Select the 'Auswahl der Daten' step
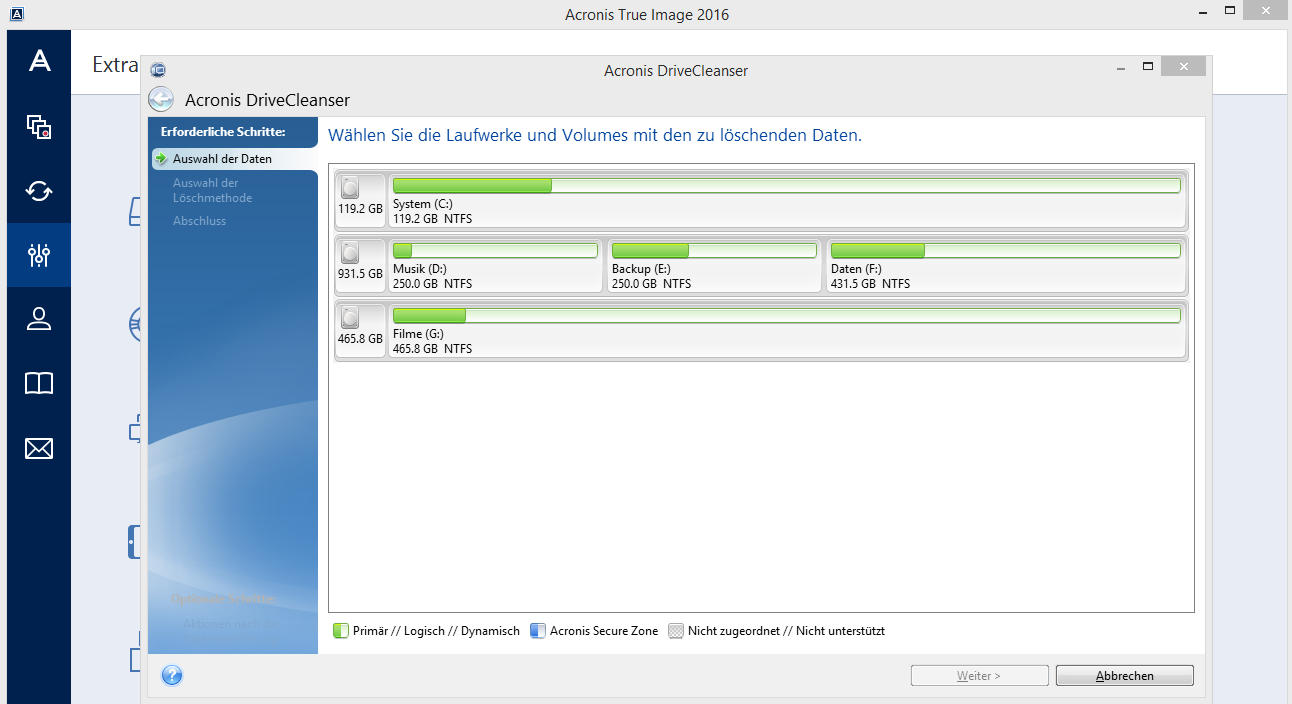This screenshot has height=704, width=1292. point(222,159)
